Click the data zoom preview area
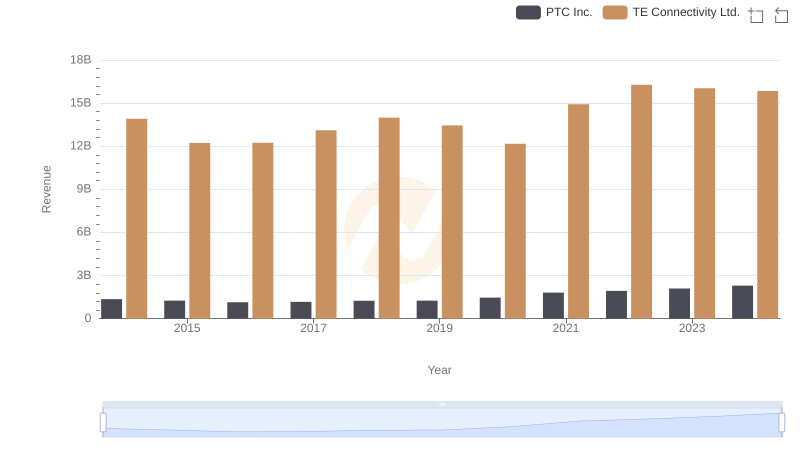The height and width of the screenshot is (461, 800). click(442, 423)
